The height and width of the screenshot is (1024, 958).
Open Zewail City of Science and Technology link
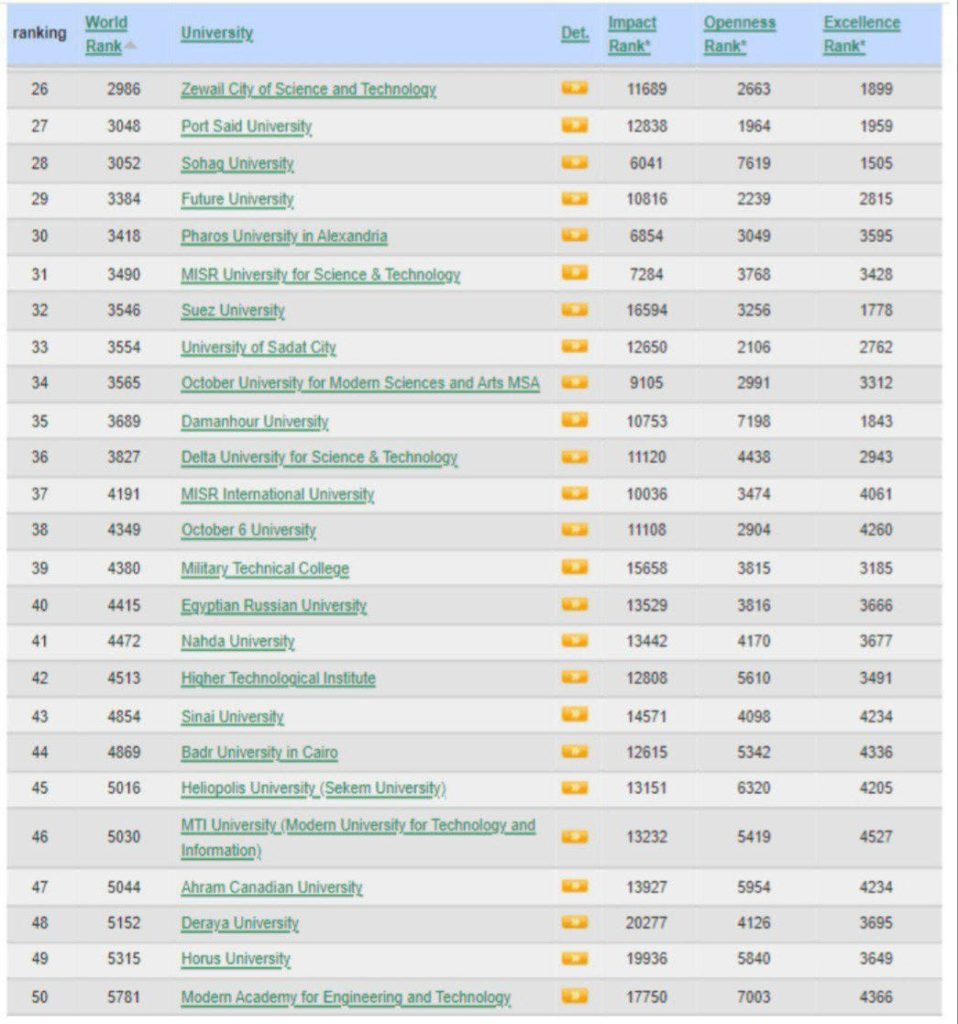pyautogui.click(x=309, y=89)
